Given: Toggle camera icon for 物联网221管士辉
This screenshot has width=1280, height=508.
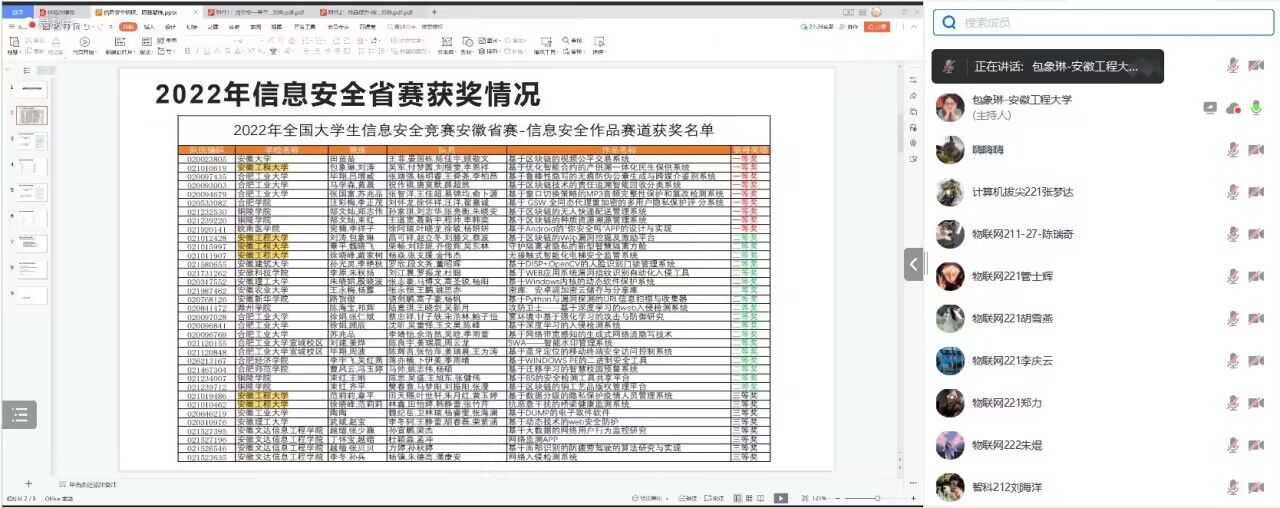Looking at the screenshot, I should point(1256,276).
